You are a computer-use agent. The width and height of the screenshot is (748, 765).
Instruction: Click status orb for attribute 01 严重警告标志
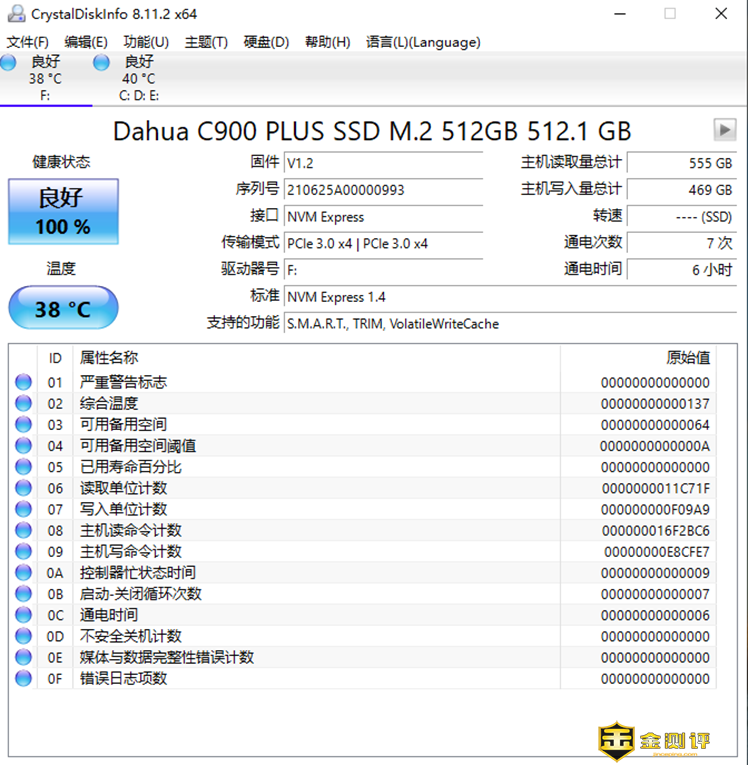coord(23,382)
